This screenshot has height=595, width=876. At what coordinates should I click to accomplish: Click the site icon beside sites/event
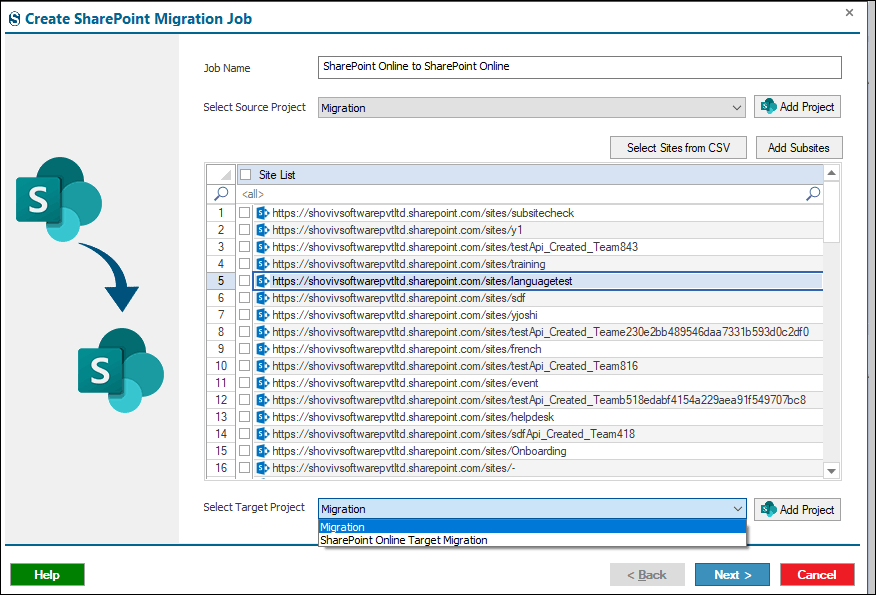[263, 383]
